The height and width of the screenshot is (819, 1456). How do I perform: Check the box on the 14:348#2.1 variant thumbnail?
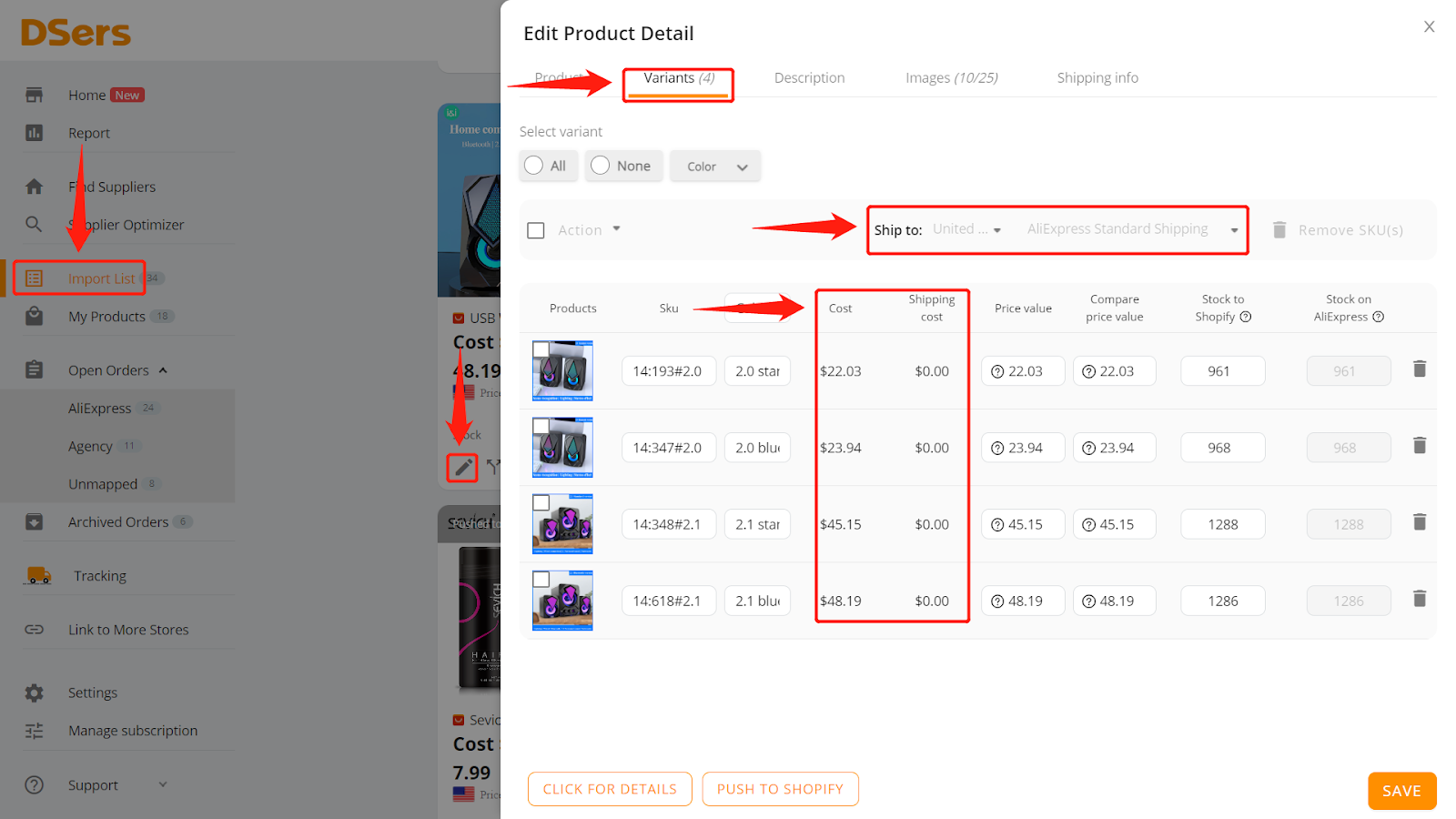pos(541,502)
